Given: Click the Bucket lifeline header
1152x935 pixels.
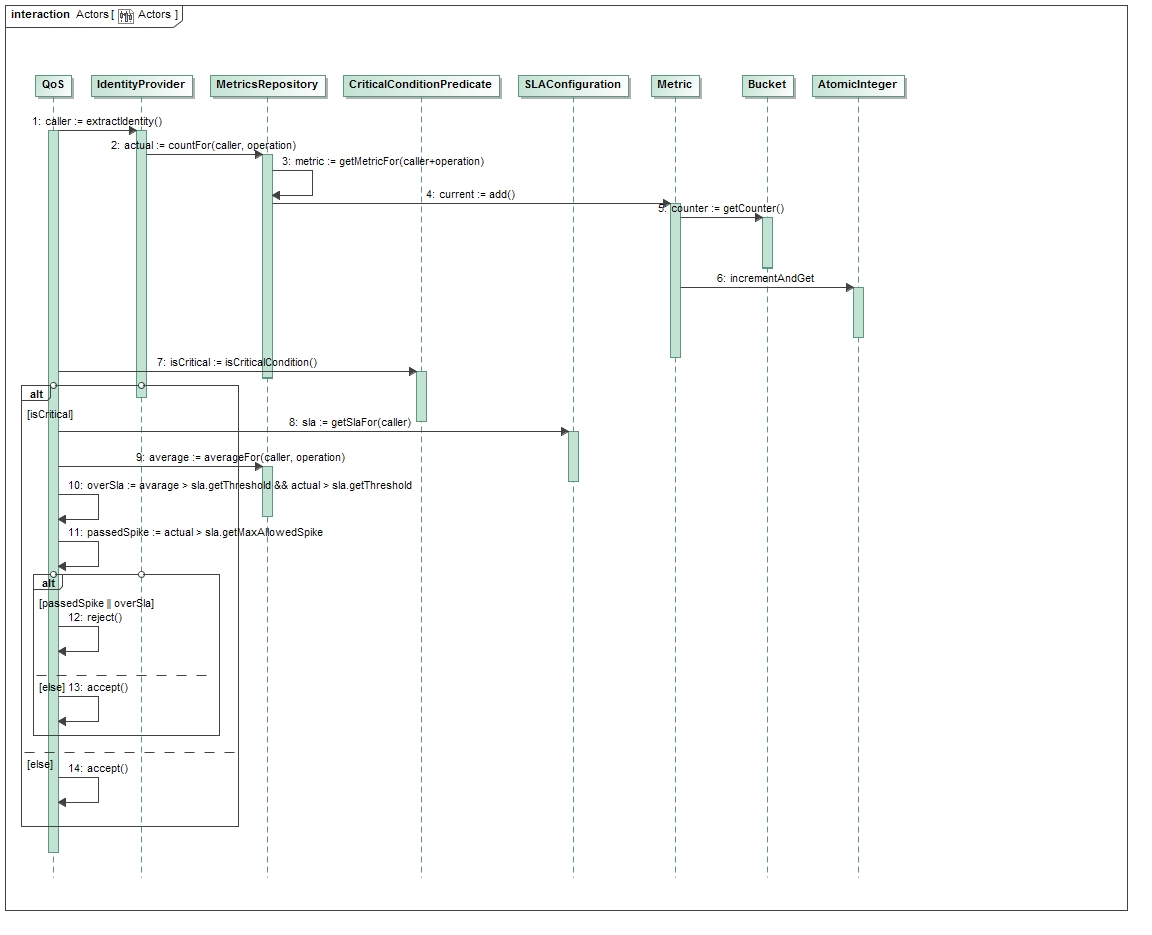Looking at the screenshot, I should click(x=767, y=85).
